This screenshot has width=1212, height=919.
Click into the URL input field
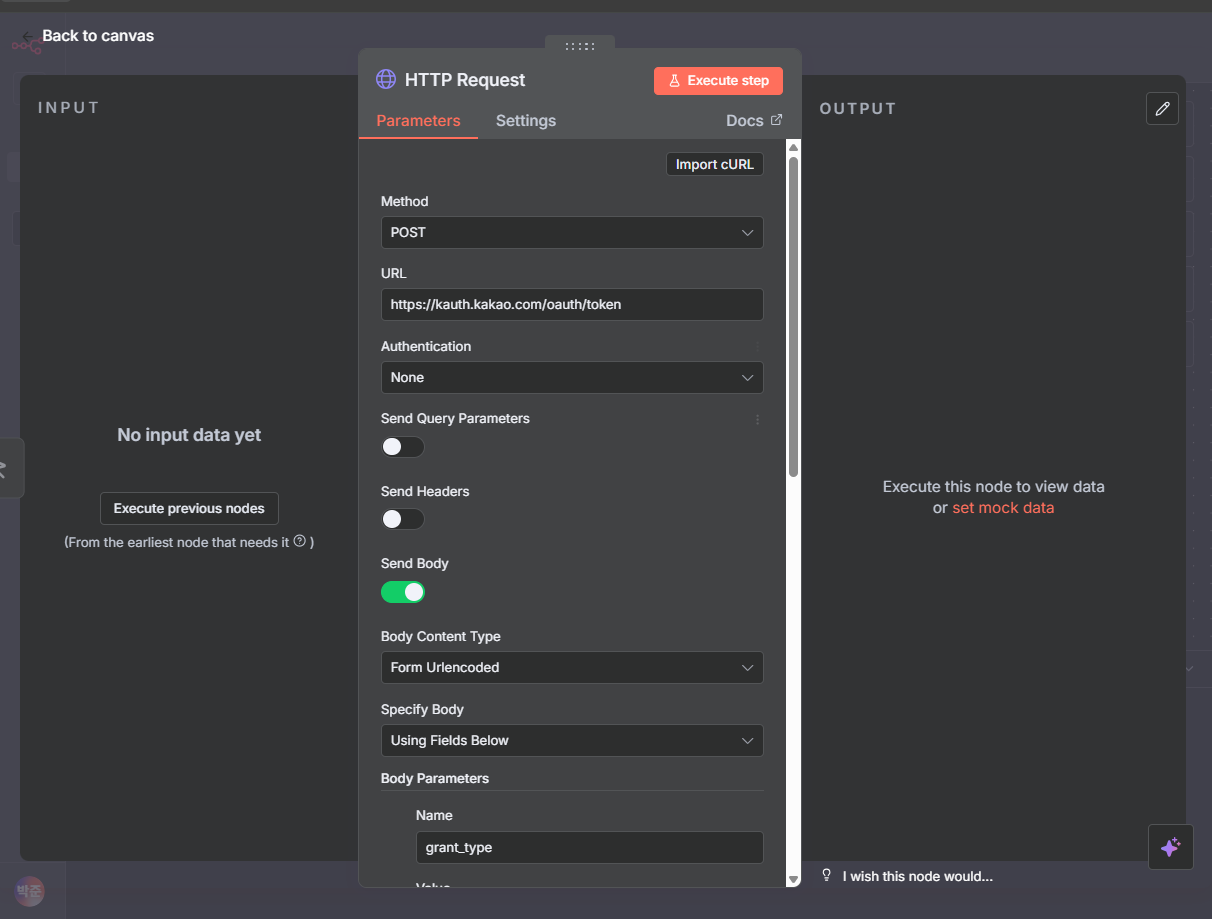[x=572, y=304]
